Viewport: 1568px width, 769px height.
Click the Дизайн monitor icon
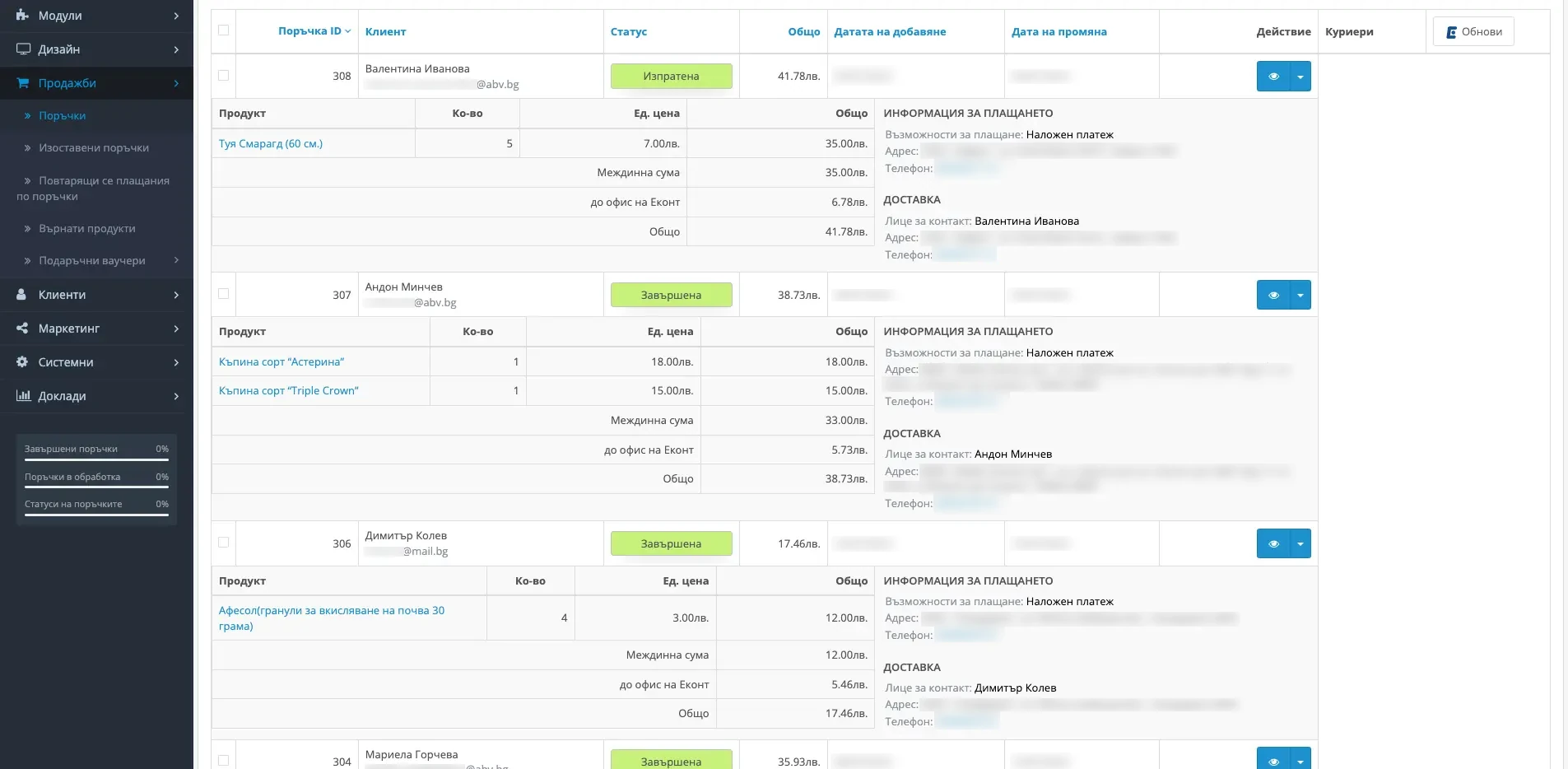click(x=23, y=49)
